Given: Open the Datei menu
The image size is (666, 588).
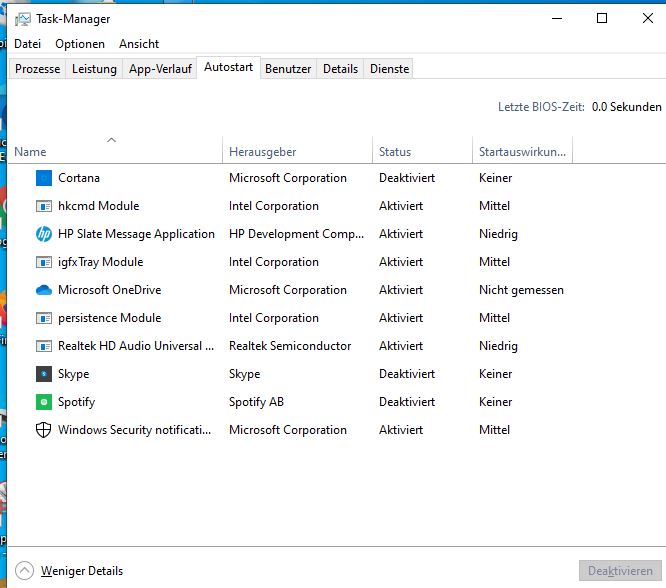Looking at the screenshot, I should pos(28,44).
